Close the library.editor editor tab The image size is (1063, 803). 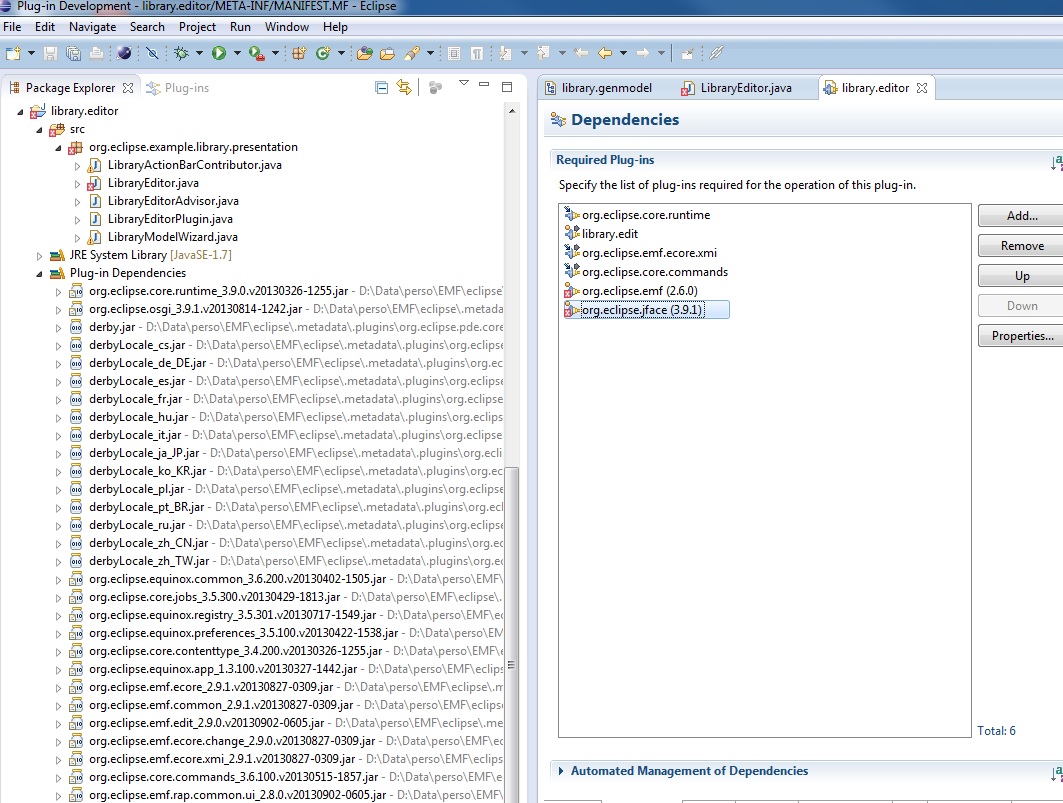[922, 88]
